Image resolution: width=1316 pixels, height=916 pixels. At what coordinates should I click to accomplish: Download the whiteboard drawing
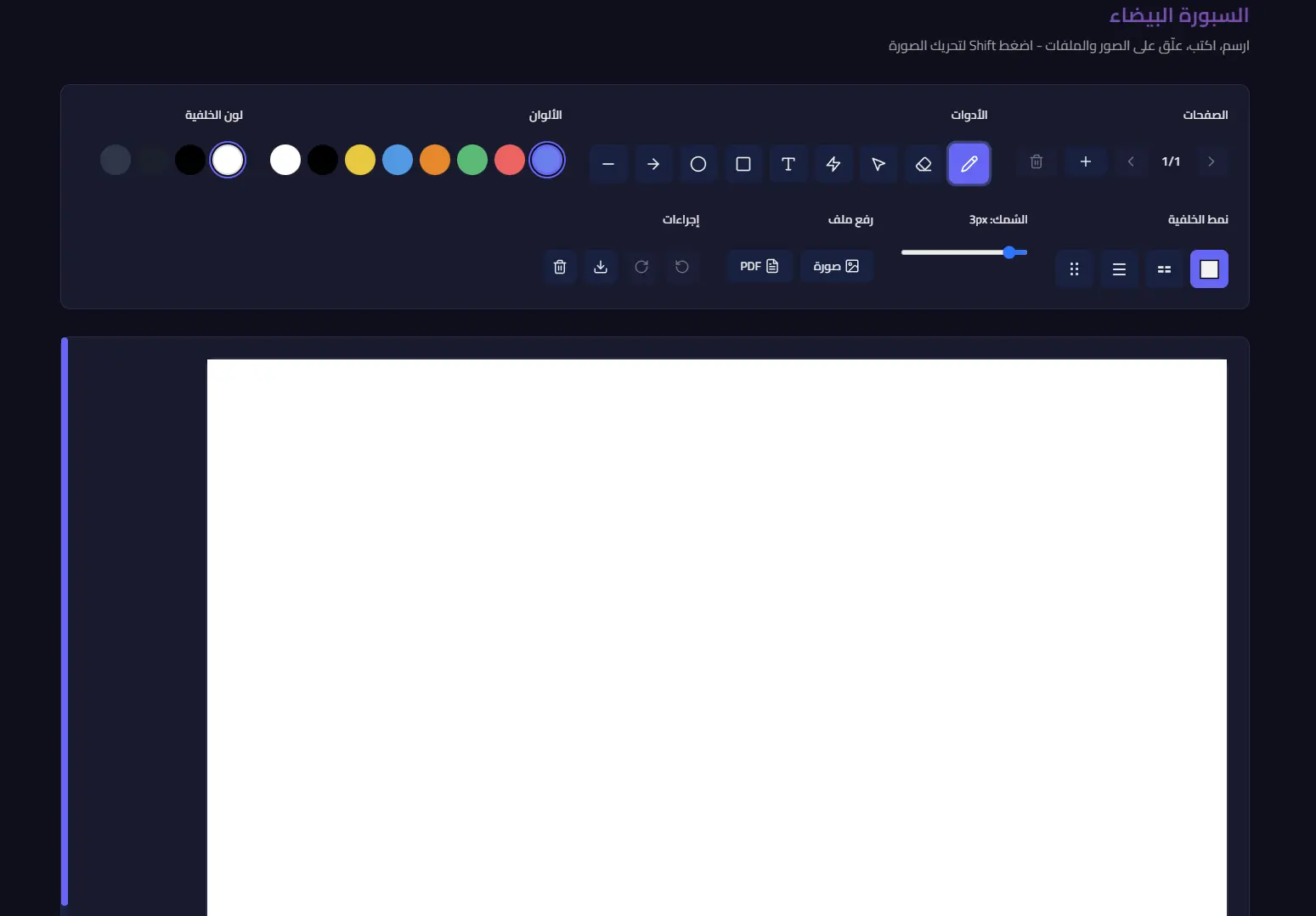(601, 266)
